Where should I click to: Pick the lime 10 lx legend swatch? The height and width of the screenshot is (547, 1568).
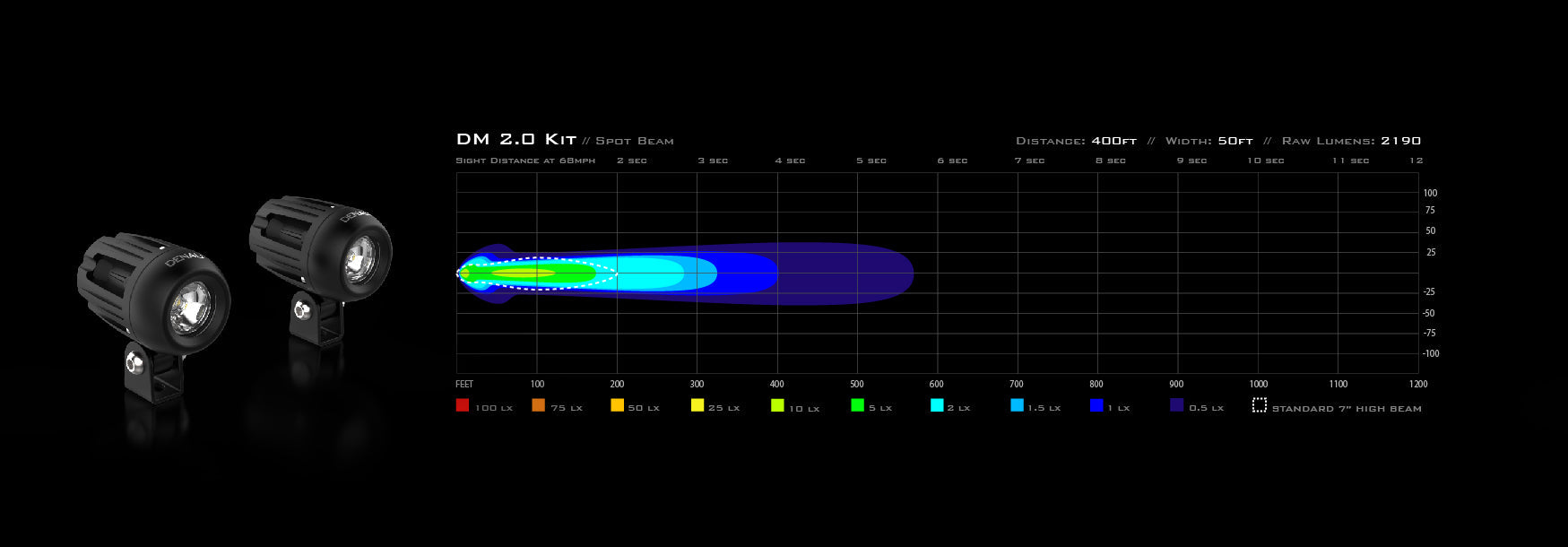[777, 405]
